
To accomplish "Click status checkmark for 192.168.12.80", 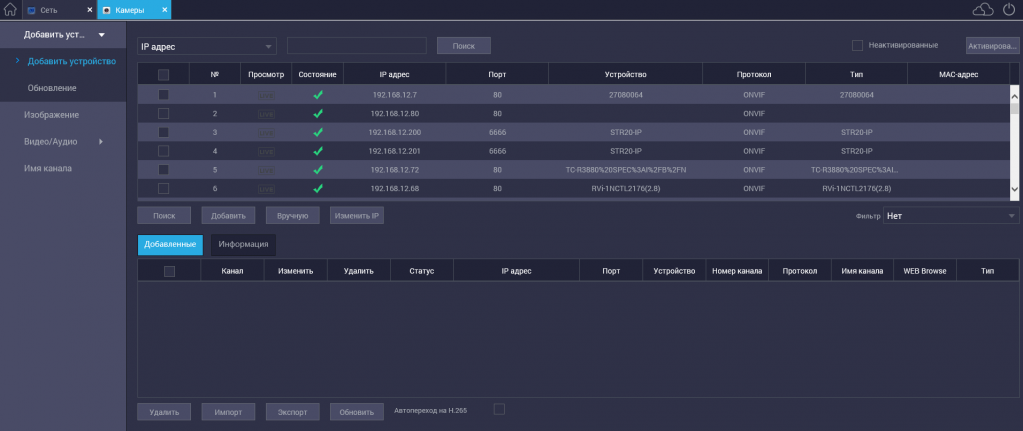I will pyautogui.click(x=318, y=114).
